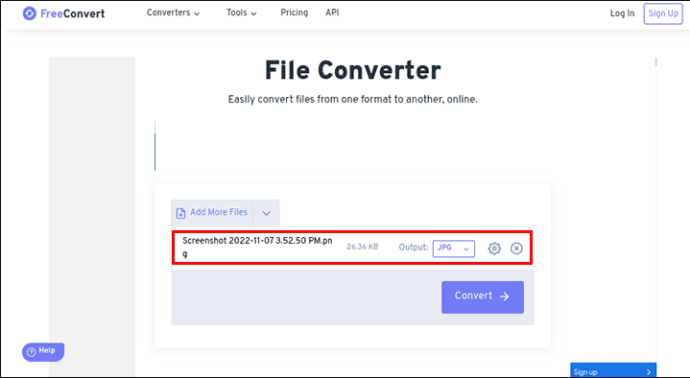This screenshot has width=690, height=378.
Task: Expand the Add More Files source dropdown arrow
Action: pos(266,213)
